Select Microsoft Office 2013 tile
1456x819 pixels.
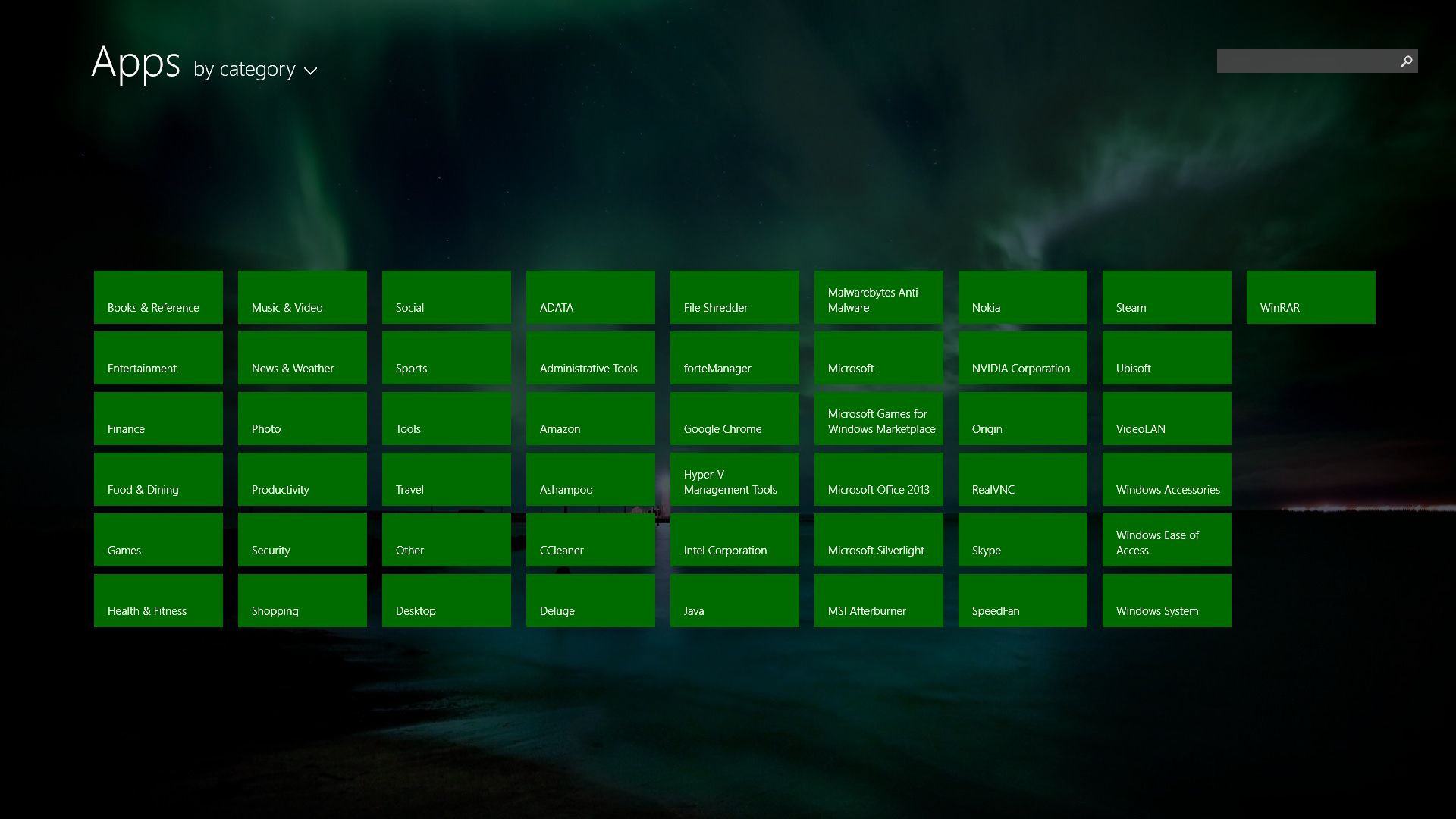point(879,479)
